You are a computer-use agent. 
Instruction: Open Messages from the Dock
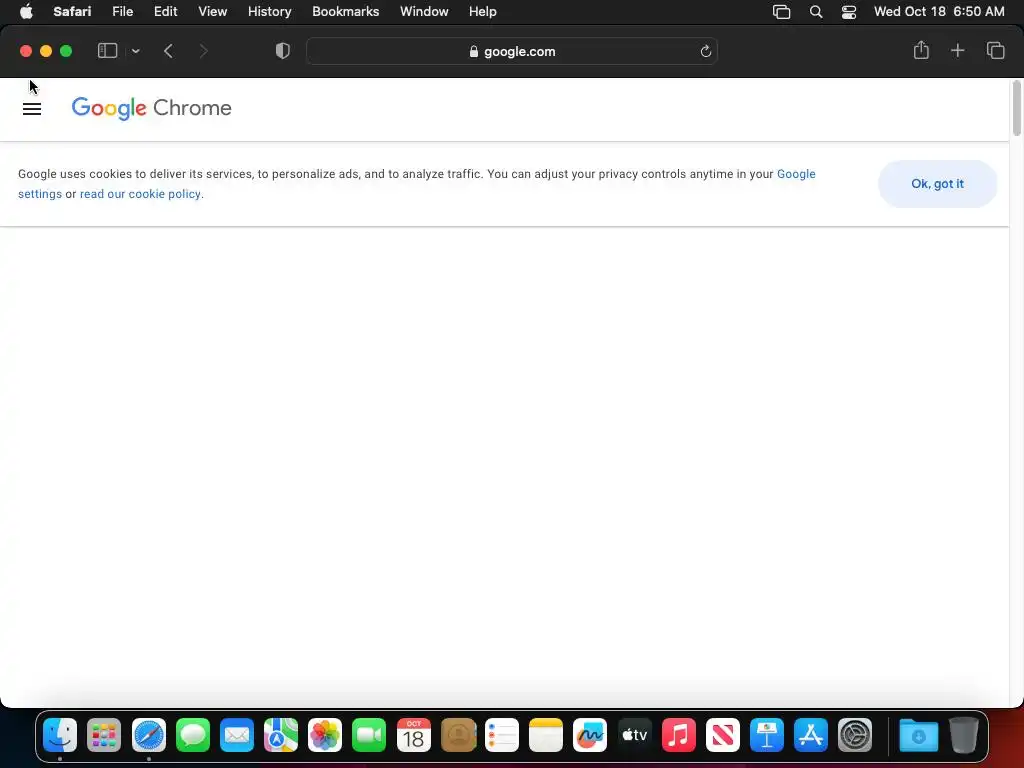[193, 735]
